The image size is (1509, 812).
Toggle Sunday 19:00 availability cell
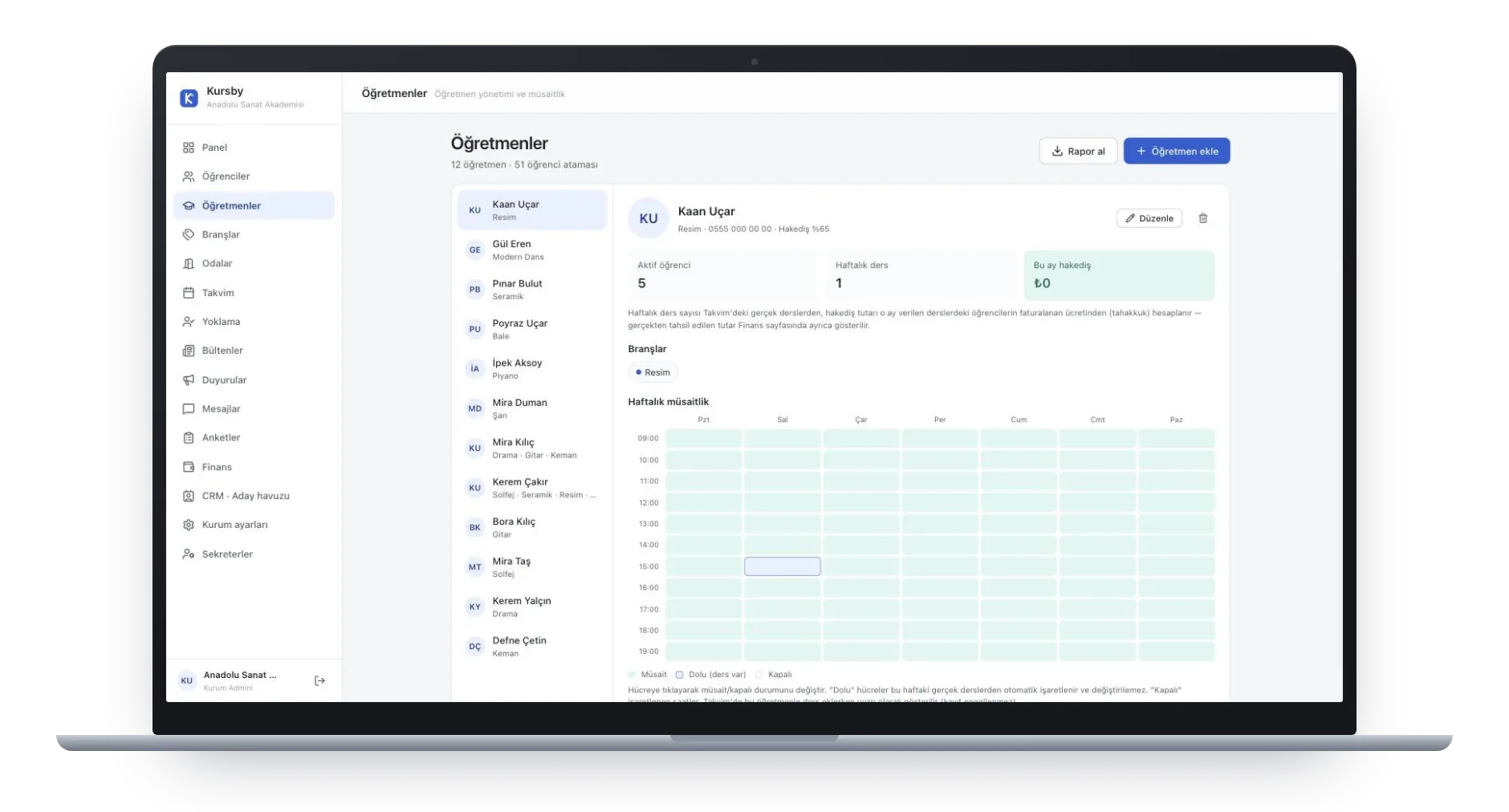coord(1176,652)
